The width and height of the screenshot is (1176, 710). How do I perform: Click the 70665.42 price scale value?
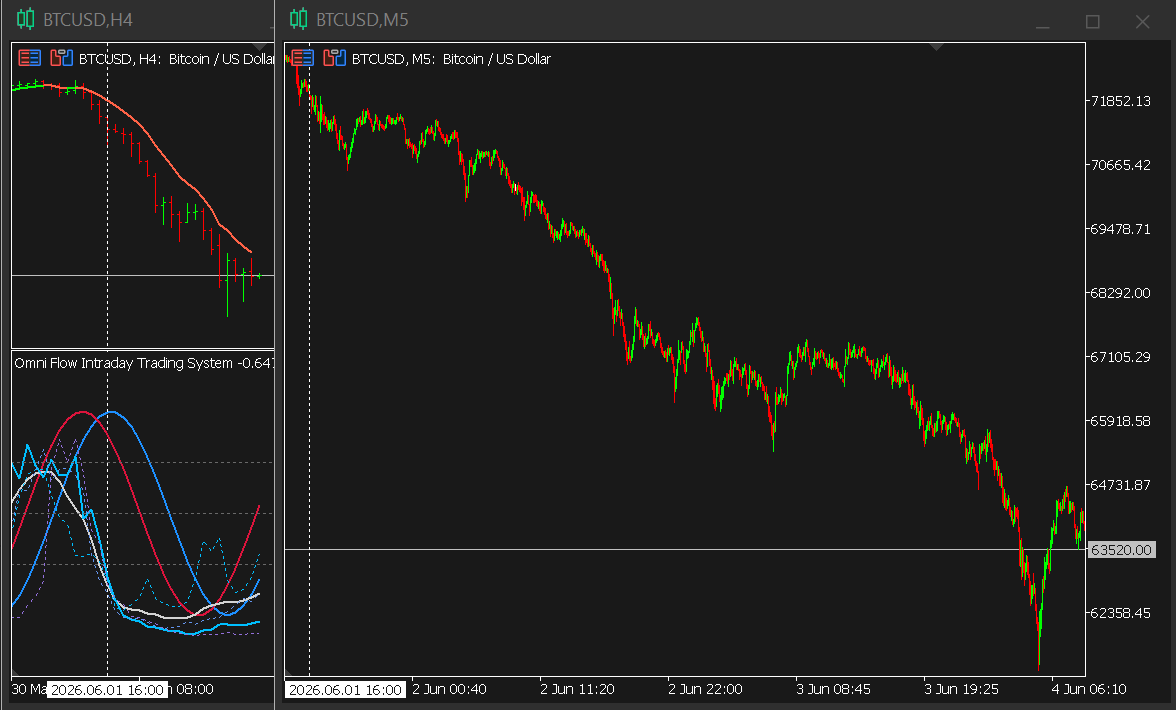tap(1120, 165)
